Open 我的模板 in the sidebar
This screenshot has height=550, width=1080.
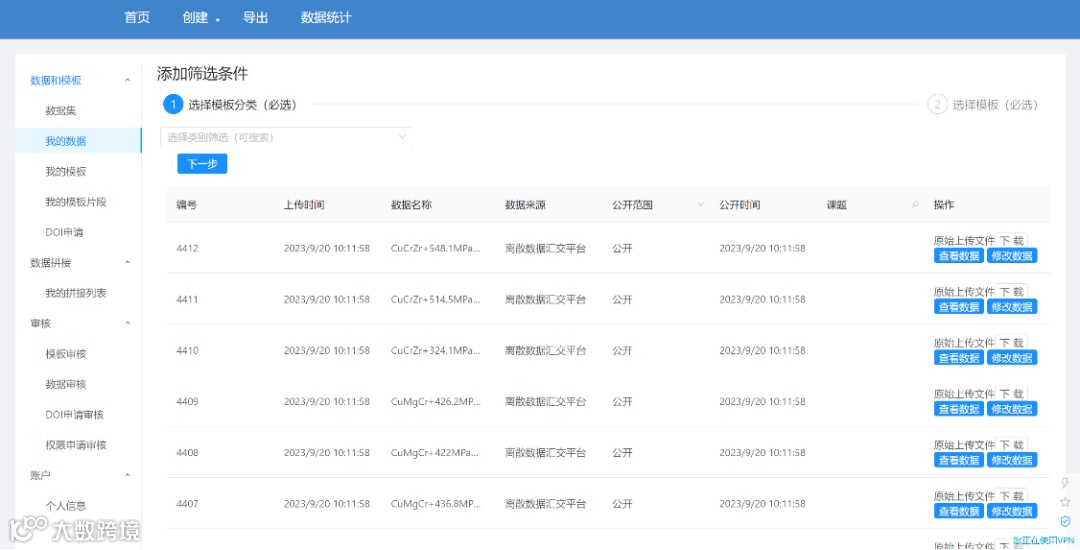click(66, 171)
